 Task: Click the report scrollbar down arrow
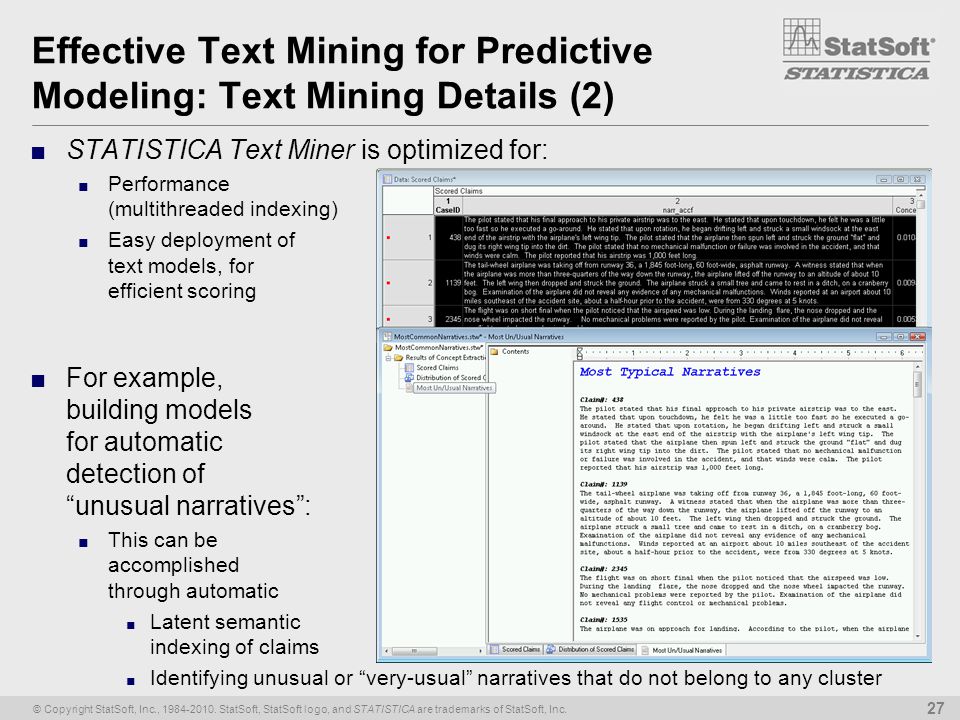tap(917, 637)
